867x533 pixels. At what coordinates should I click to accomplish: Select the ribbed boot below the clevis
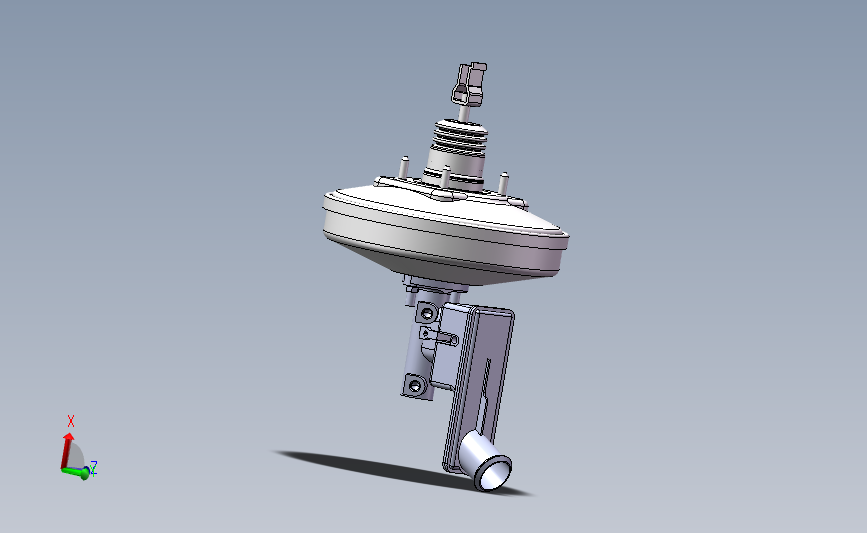coord(459,137)
